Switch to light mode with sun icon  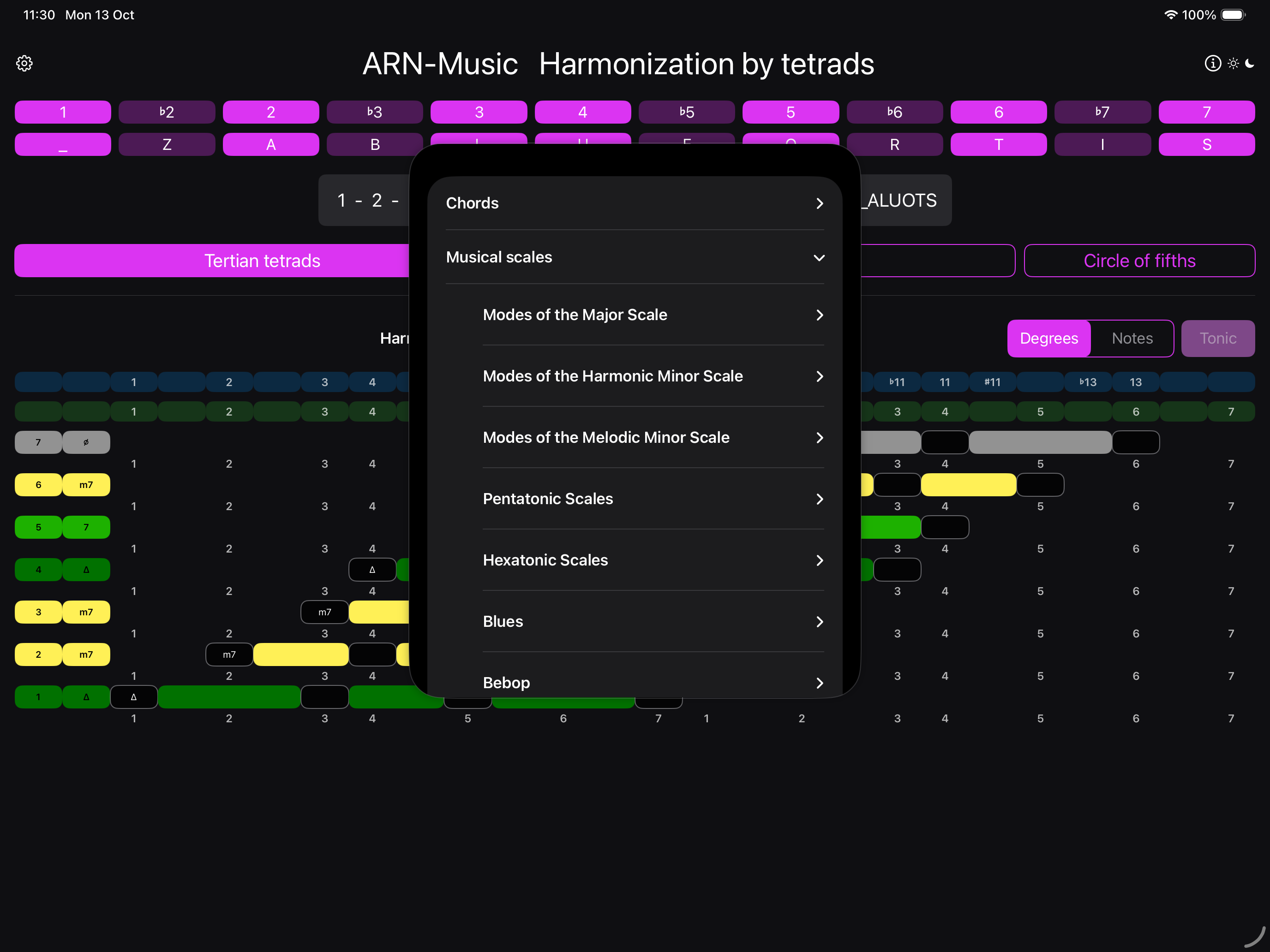(x=1233, y=63)
